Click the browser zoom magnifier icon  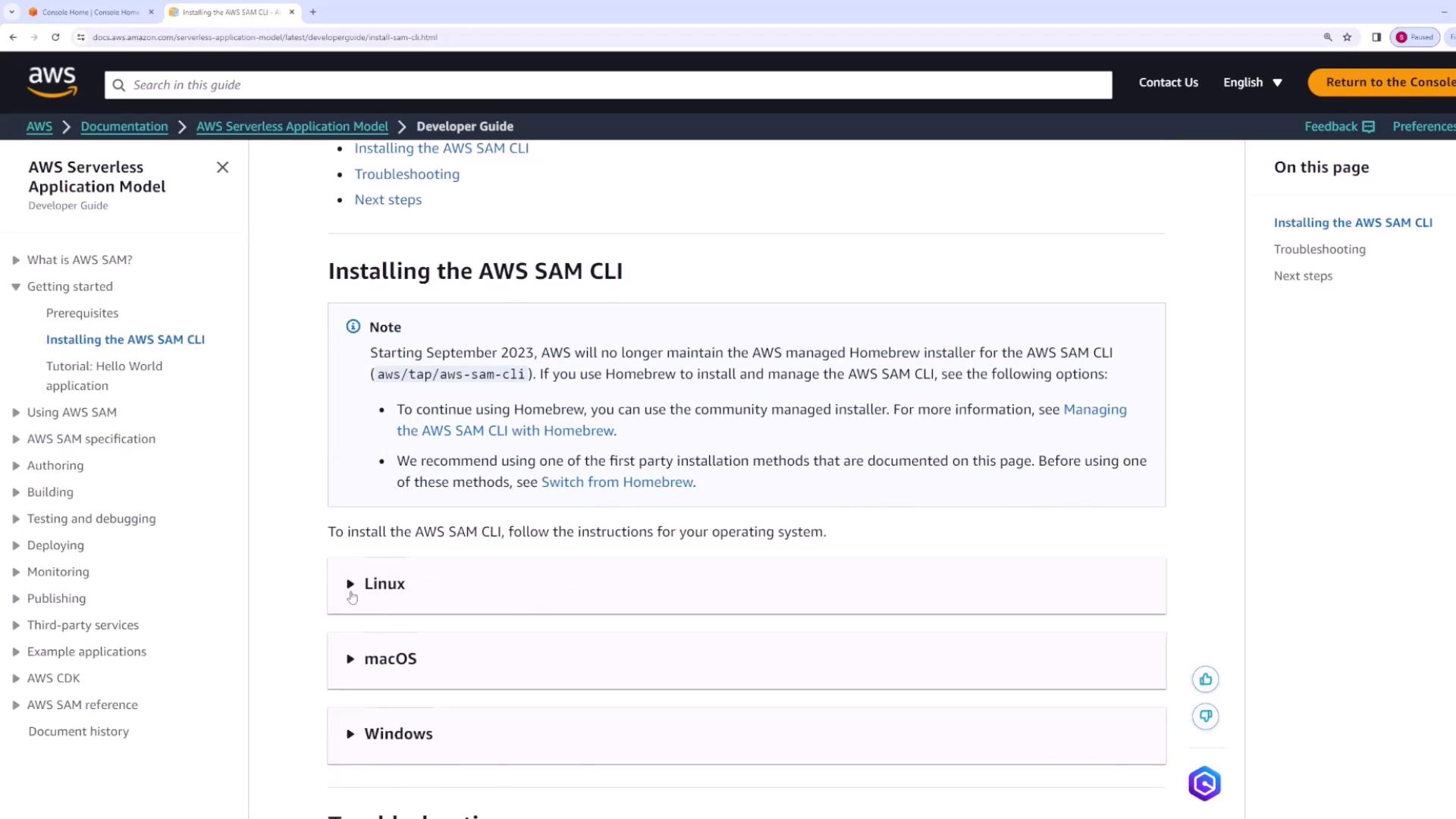tap(1328, 37)
